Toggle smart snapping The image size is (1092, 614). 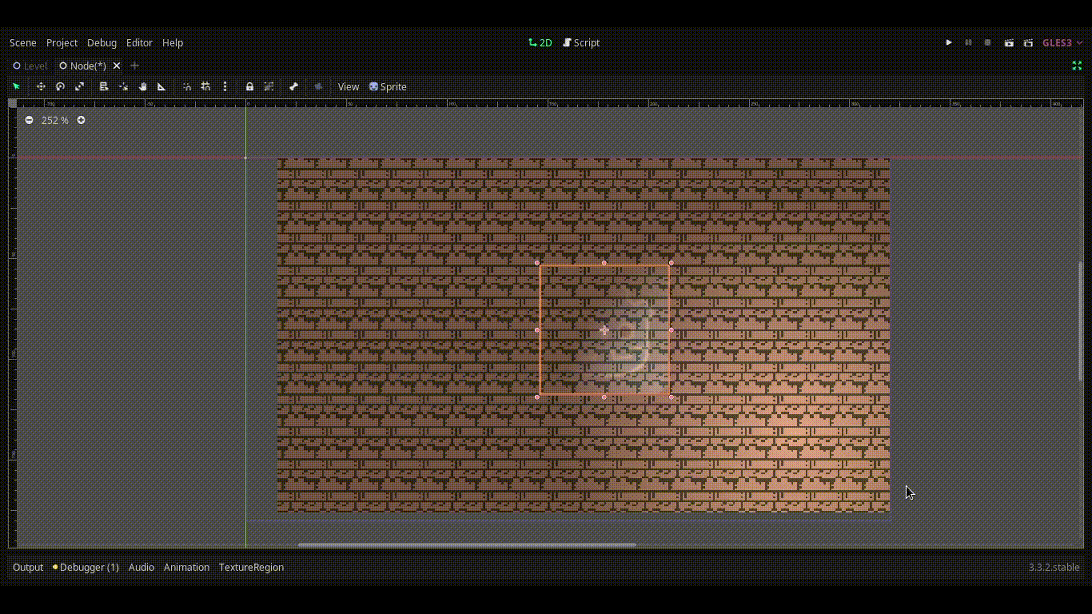(x=187, y=87)
